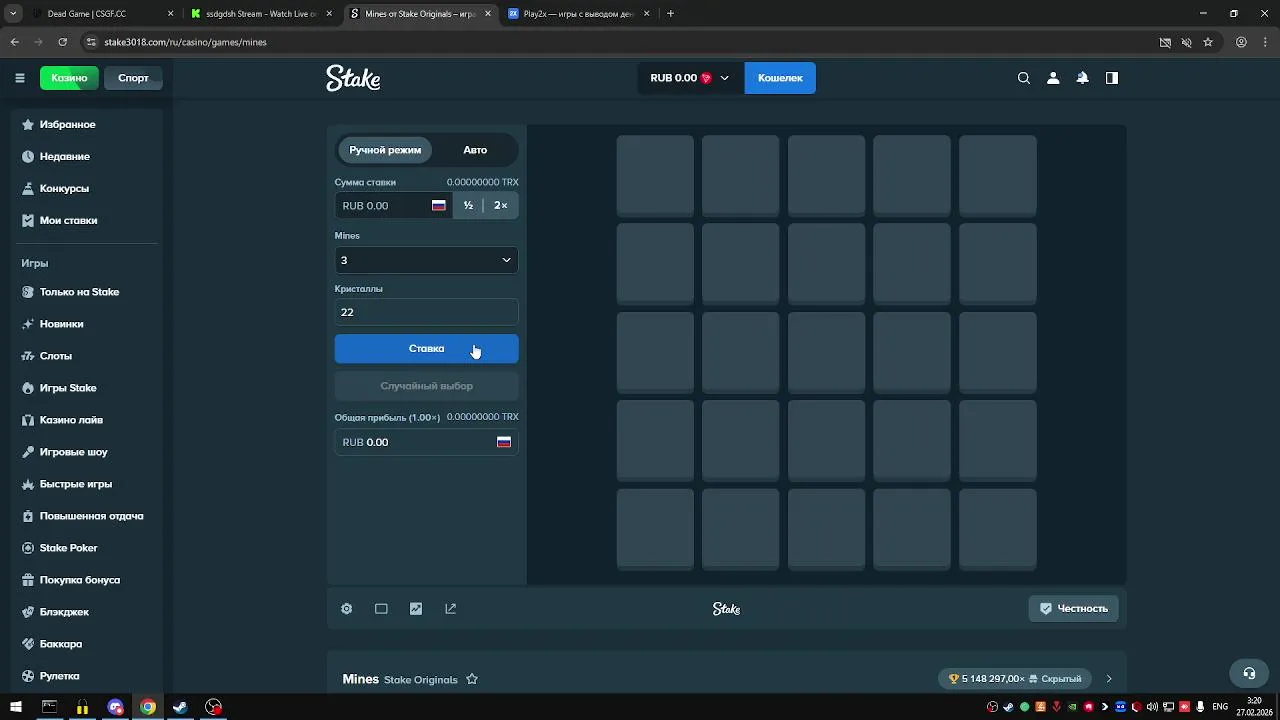Viewport: 1280px width, 720px height.
Task: Open the user profile icon
Action: (1053, 78)
